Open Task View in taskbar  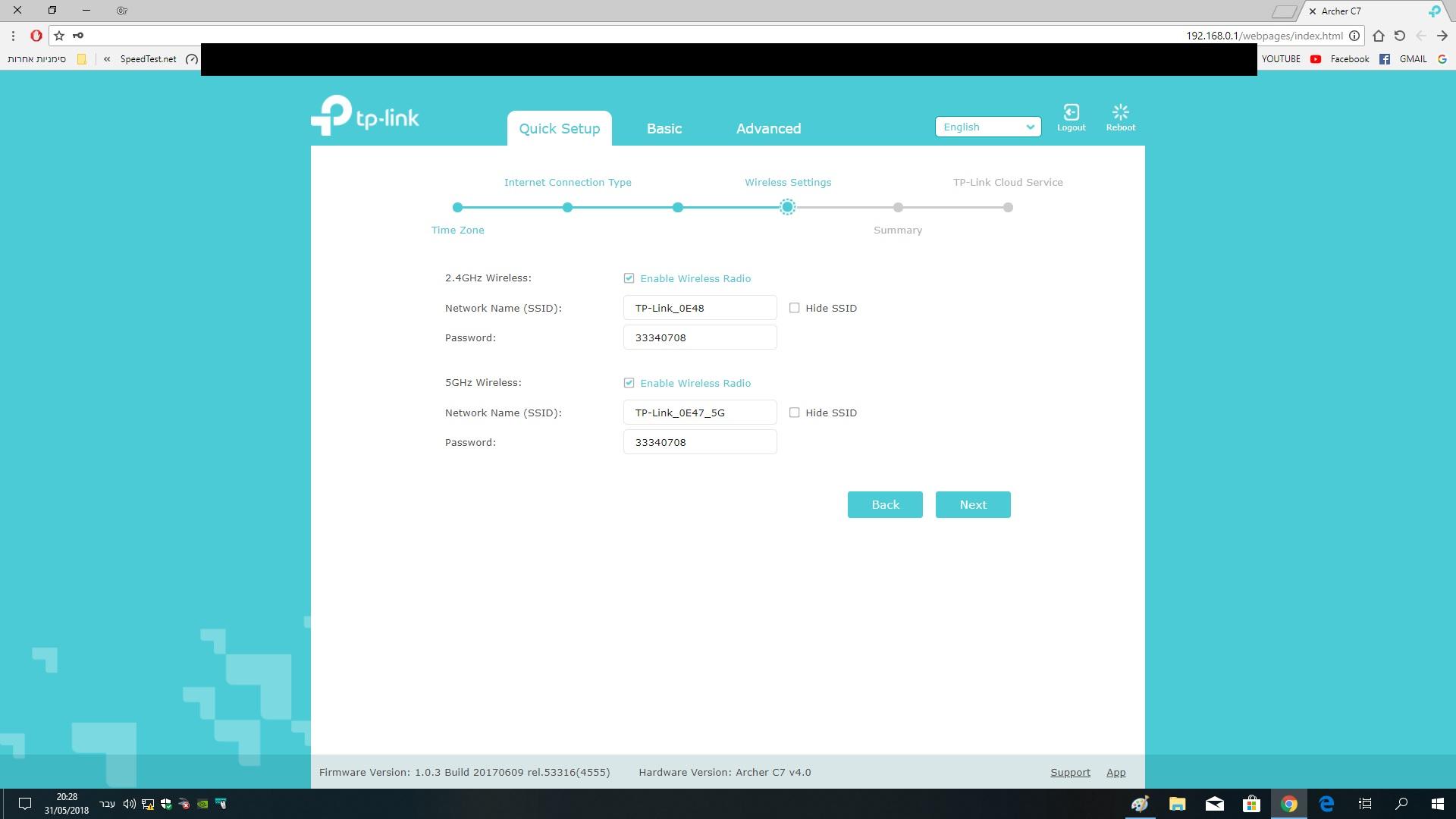(1365, 804)
